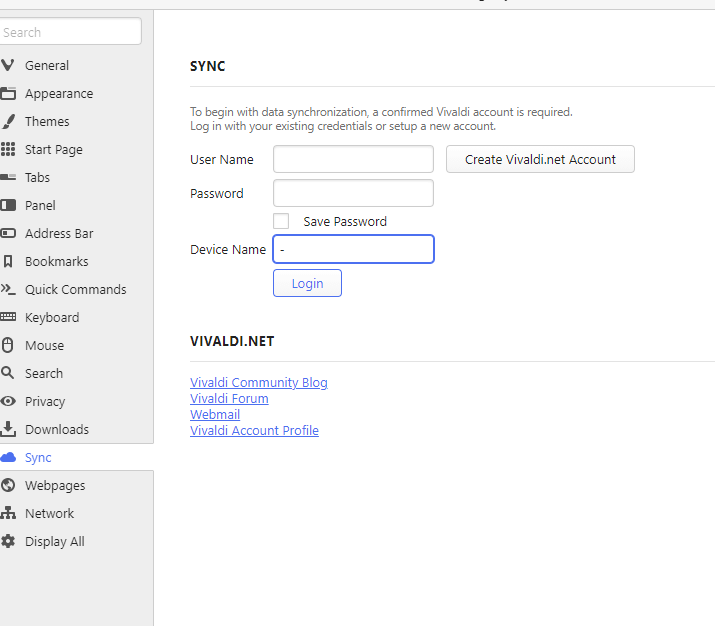Click the Privacy eye icon
Screen dimensions: 715x626
(x=8, y=401)
